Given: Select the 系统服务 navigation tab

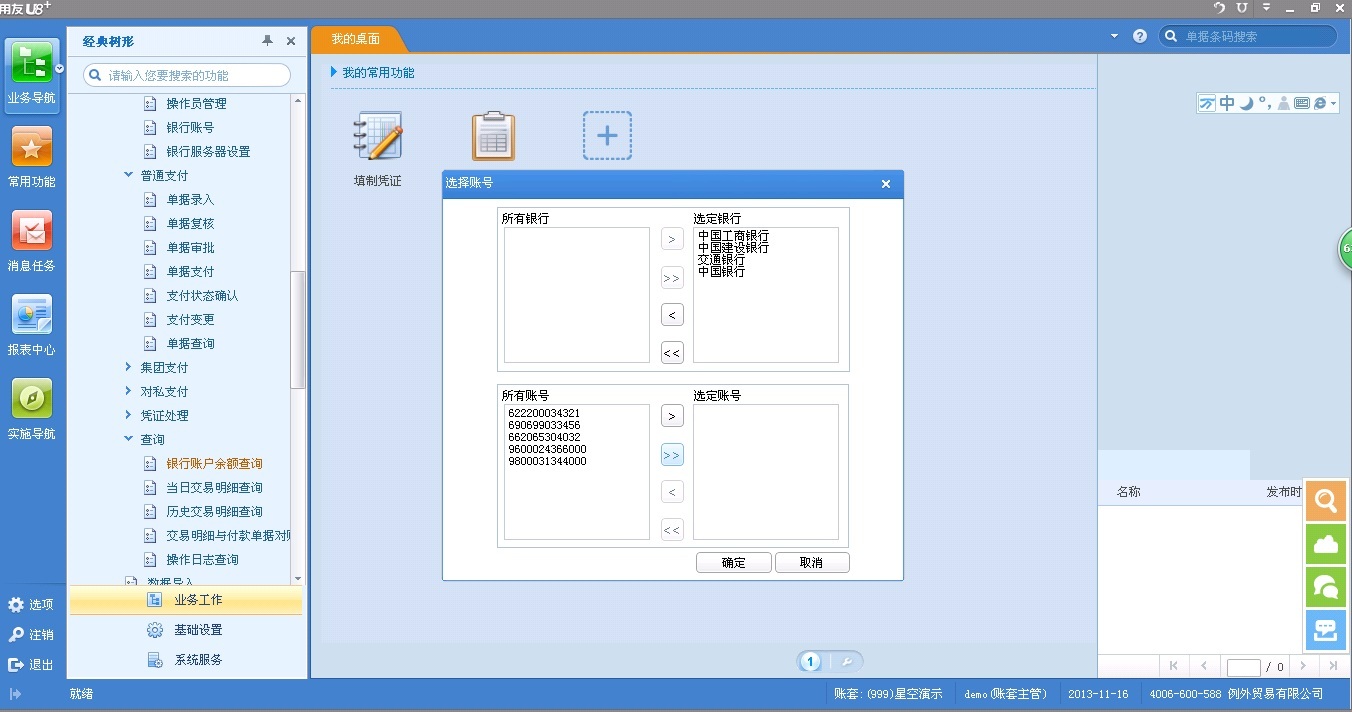Looking at the screenshot, I should coord(186,660).
